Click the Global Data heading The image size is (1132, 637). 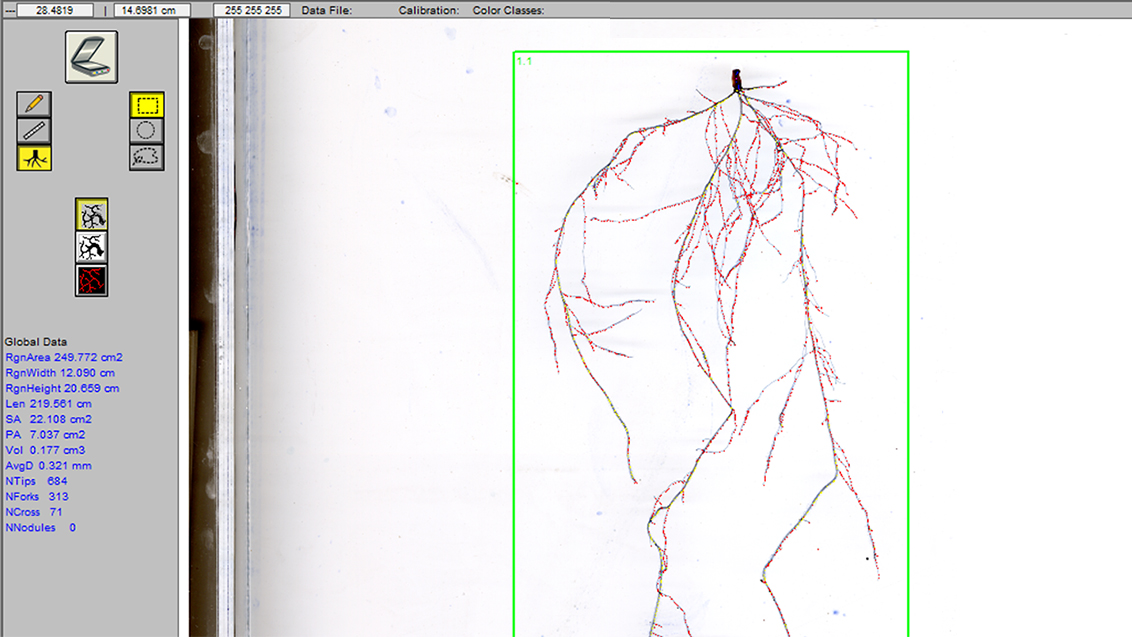36,342
